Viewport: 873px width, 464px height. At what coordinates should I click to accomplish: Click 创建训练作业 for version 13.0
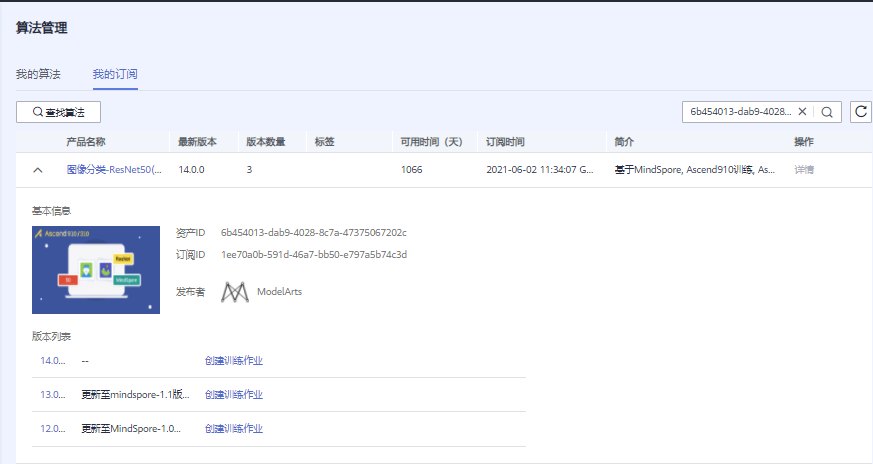tap(233, 394)
